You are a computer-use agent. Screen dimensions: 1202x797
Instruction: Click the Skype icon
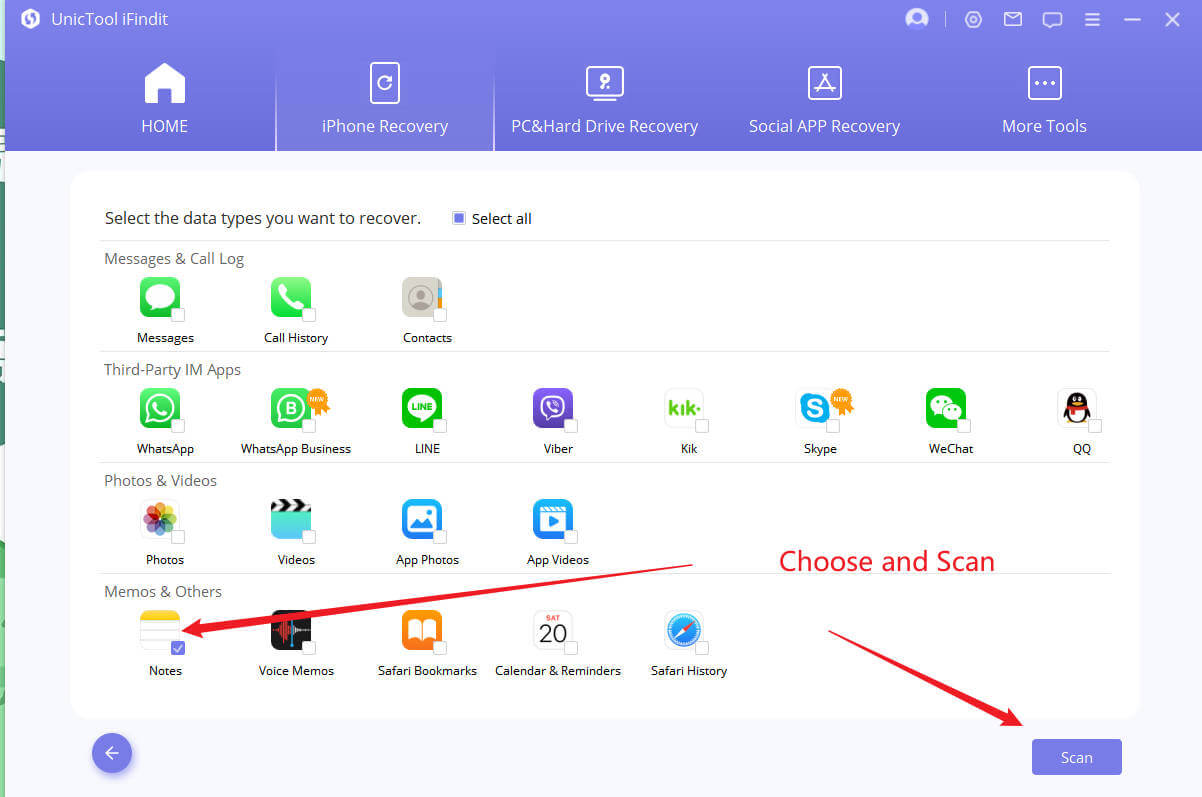pos(815,408)
